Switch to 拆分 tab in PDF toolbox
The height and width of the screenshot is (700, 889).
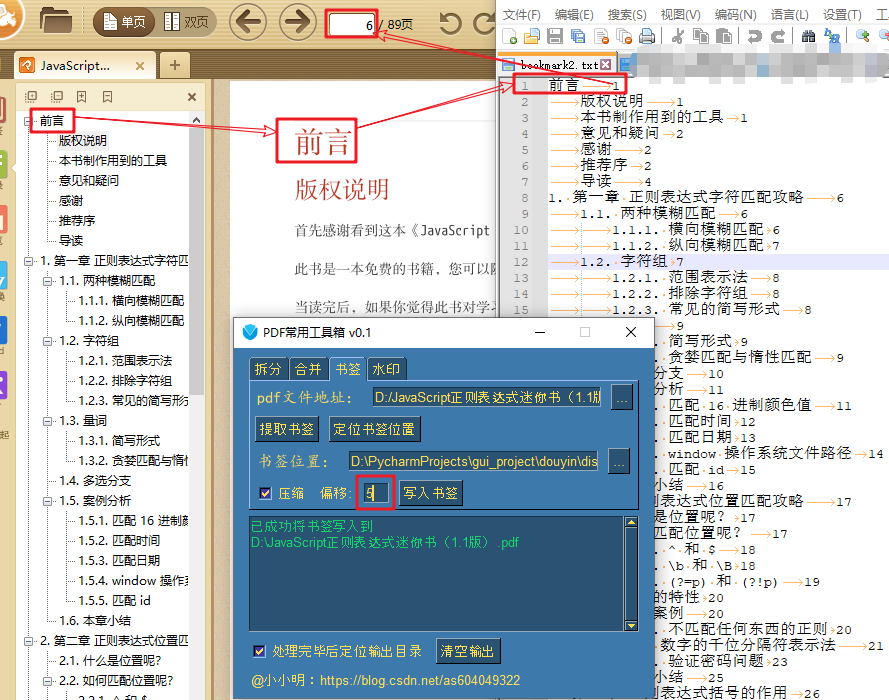tap(268, 369)
